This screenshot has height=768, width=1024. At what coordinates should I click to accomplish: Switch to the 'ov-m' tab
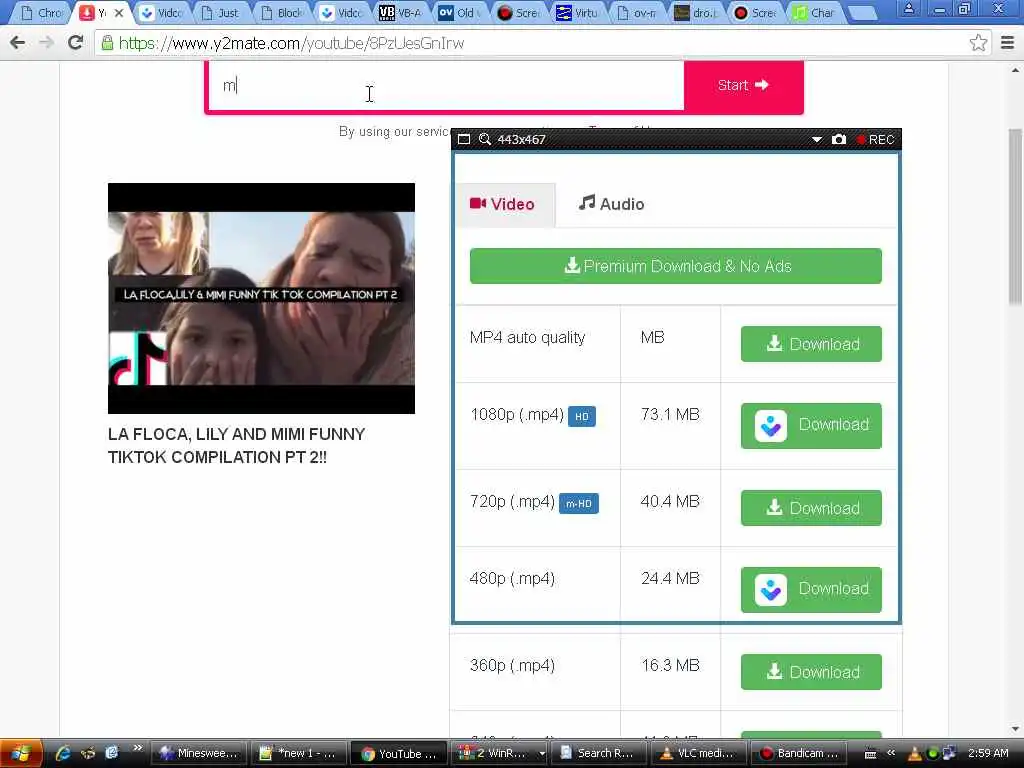click(638, 12)
